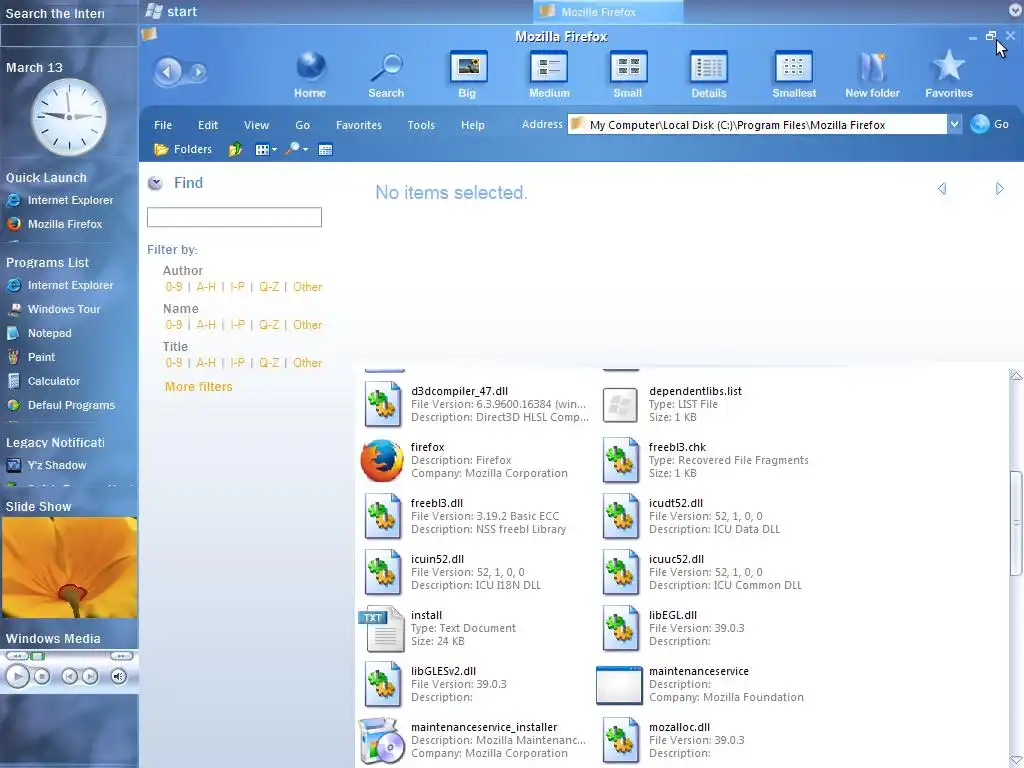Filter Author by 0-9

point(174,287)
